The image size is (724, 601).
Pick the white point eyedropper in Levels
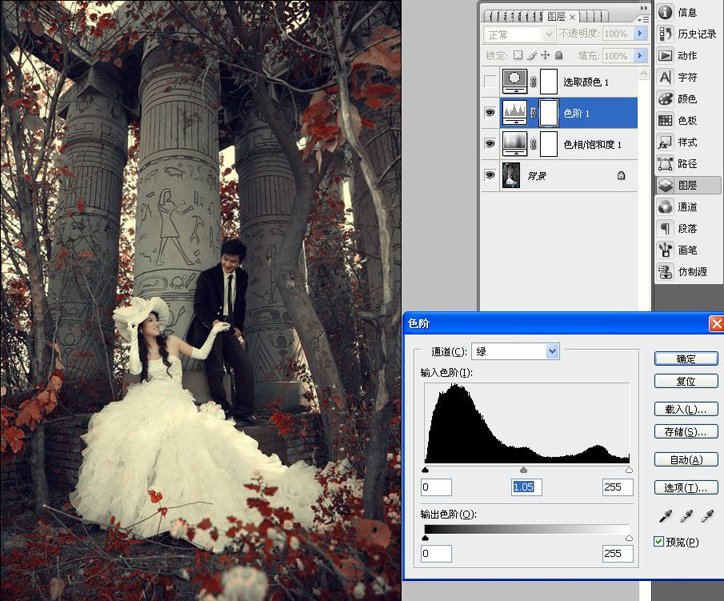[x=707, y=516]
